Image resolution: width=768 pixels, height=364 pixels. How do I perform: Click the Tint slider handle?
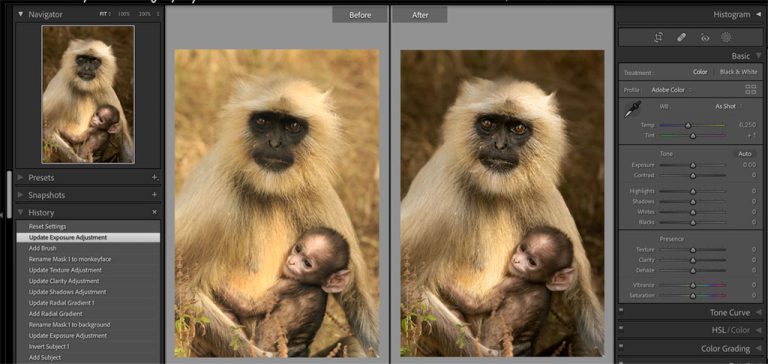pos(693,136)
